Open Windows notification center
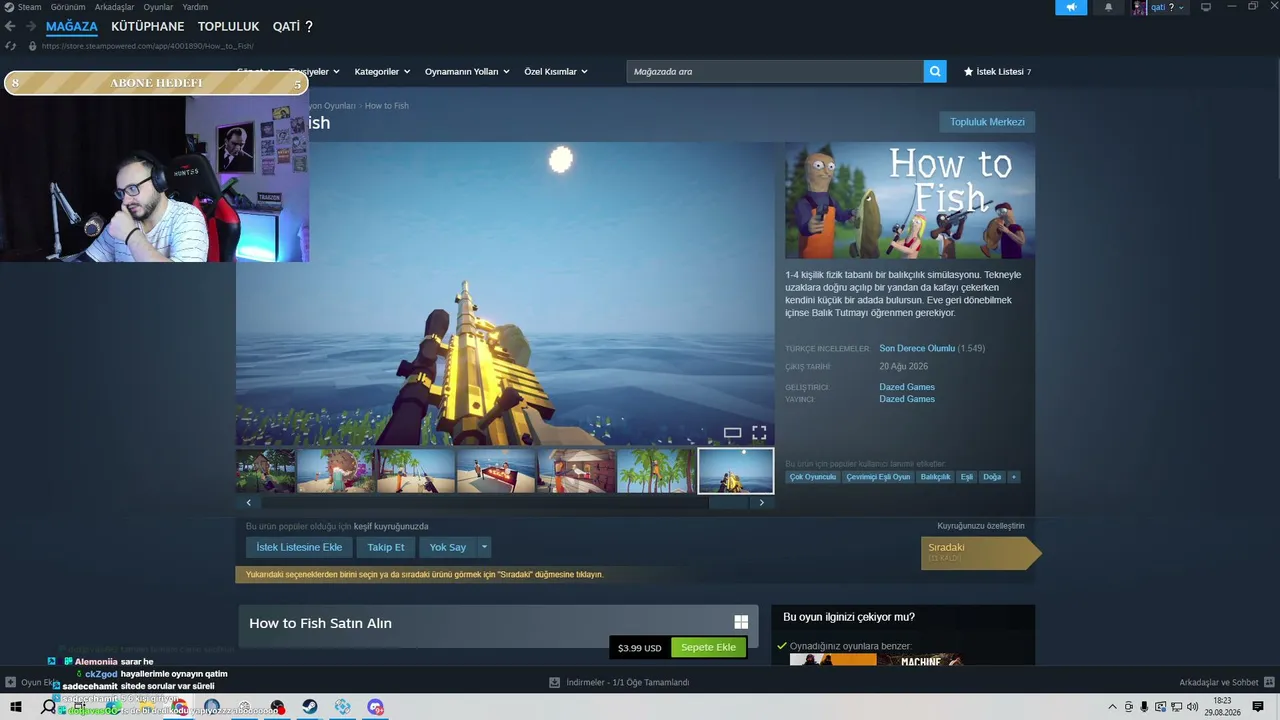Viewport: 1280px width, 720px height. coord(1258,707)
